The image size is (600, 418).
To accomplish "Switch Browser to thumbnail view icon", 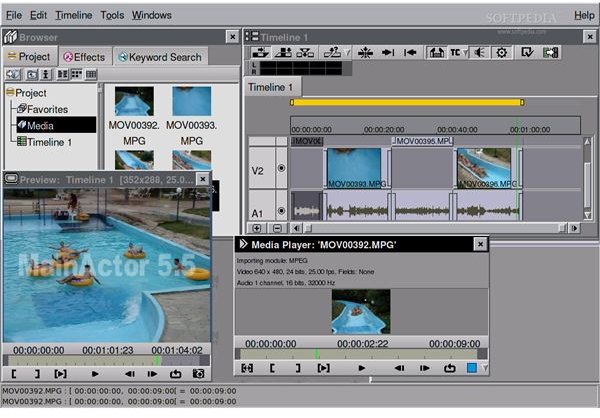I will pyautogui.click(x=77, y=74).
